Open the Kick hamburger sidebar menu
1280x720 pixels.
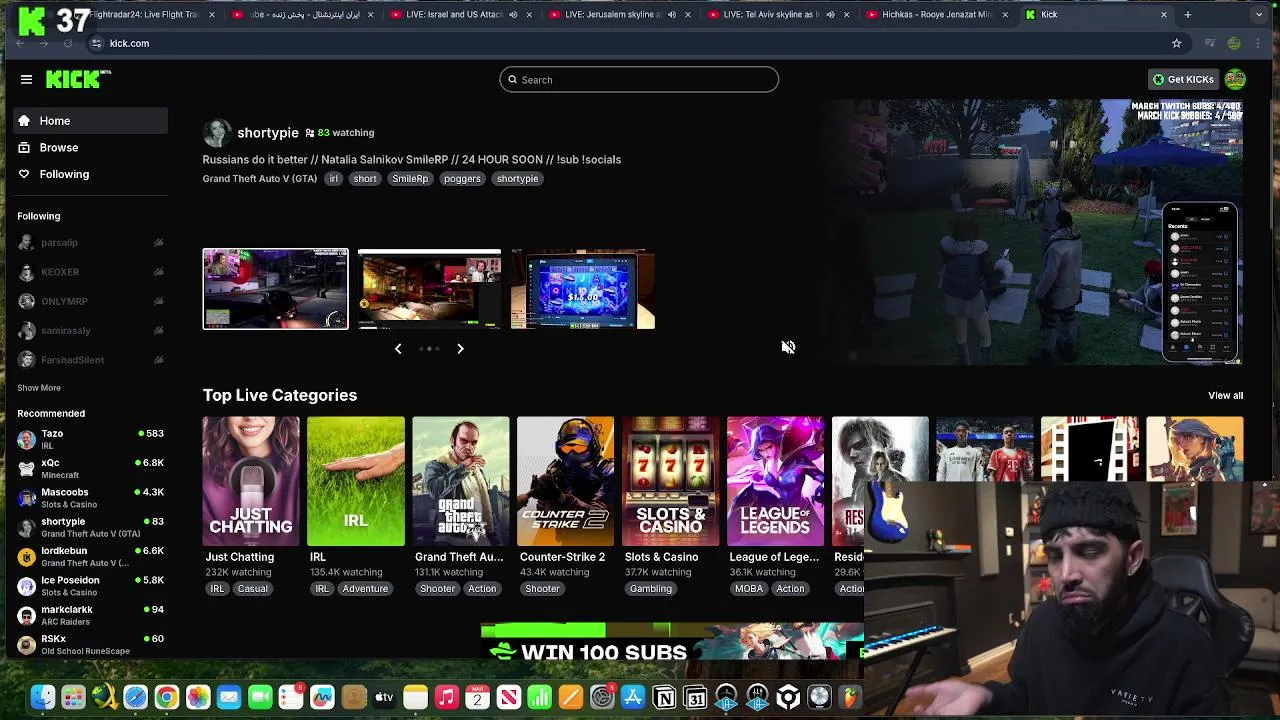(x=26, y=79)
